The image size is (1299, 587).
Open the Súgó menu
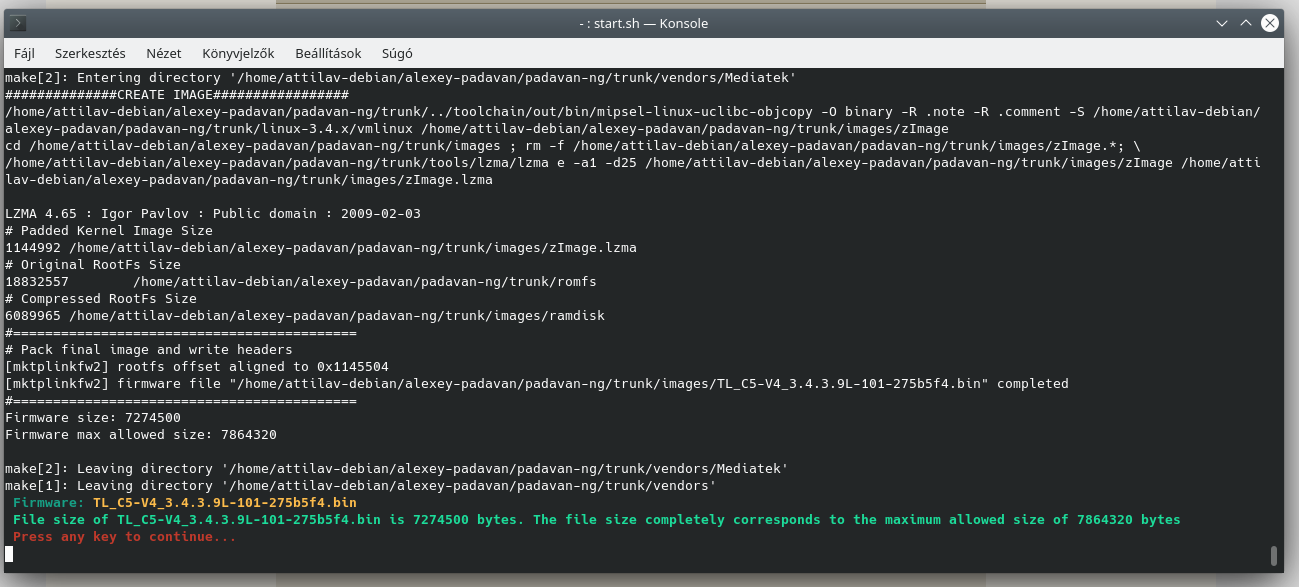click(x=397, y=53)
